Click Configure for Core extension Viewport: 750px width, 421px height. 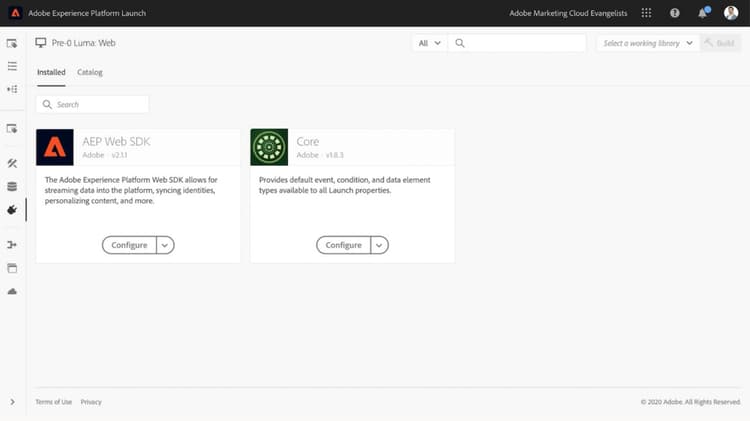[x=343, y=245]
